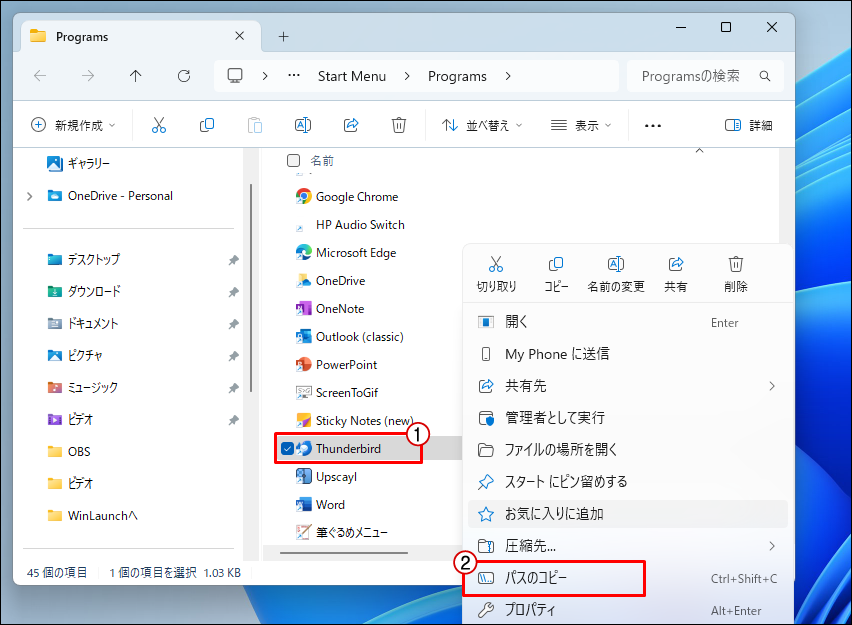
Task: Click the cut icon in the context menu
Action: coord(496,265)
